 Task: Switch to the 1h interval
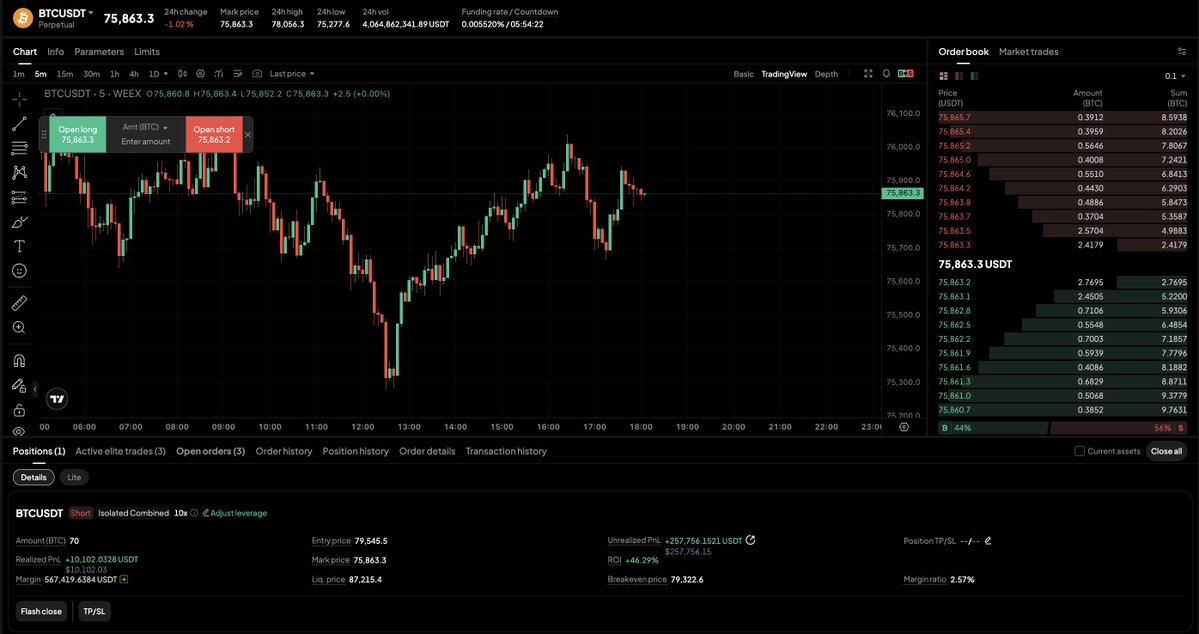(x=115, y=74)
